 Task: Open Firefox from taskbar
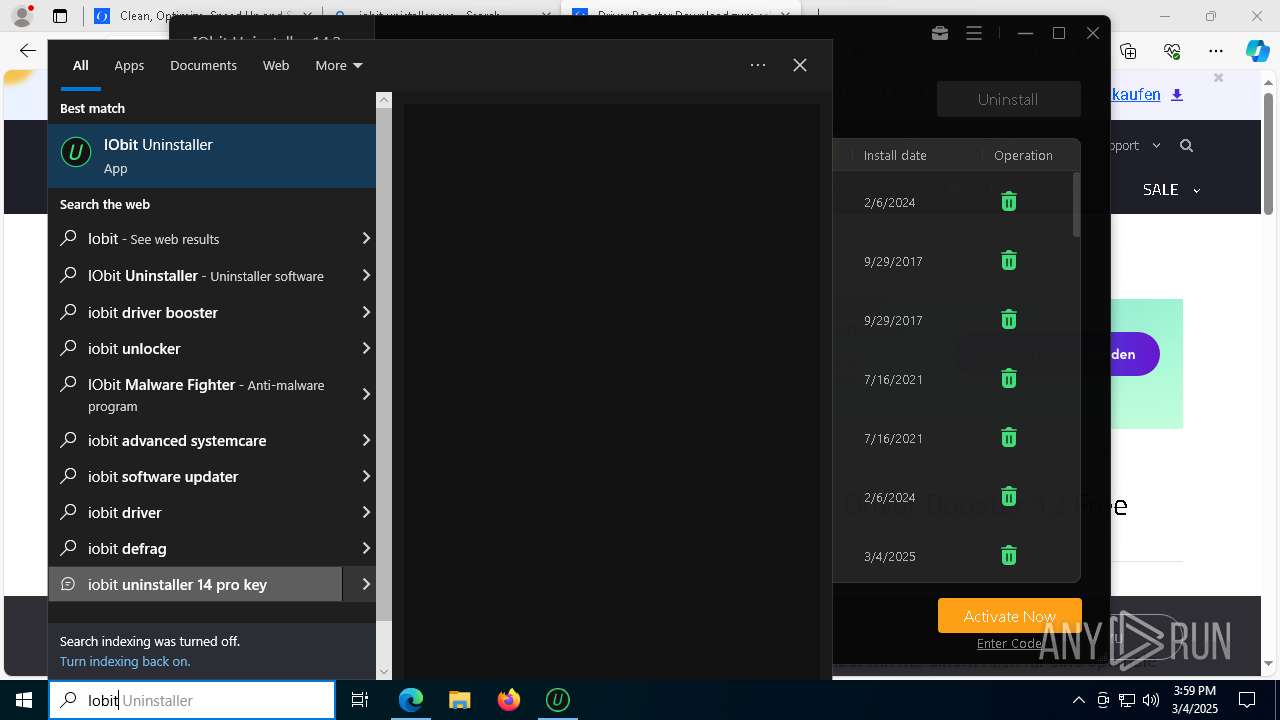(509, 700)
